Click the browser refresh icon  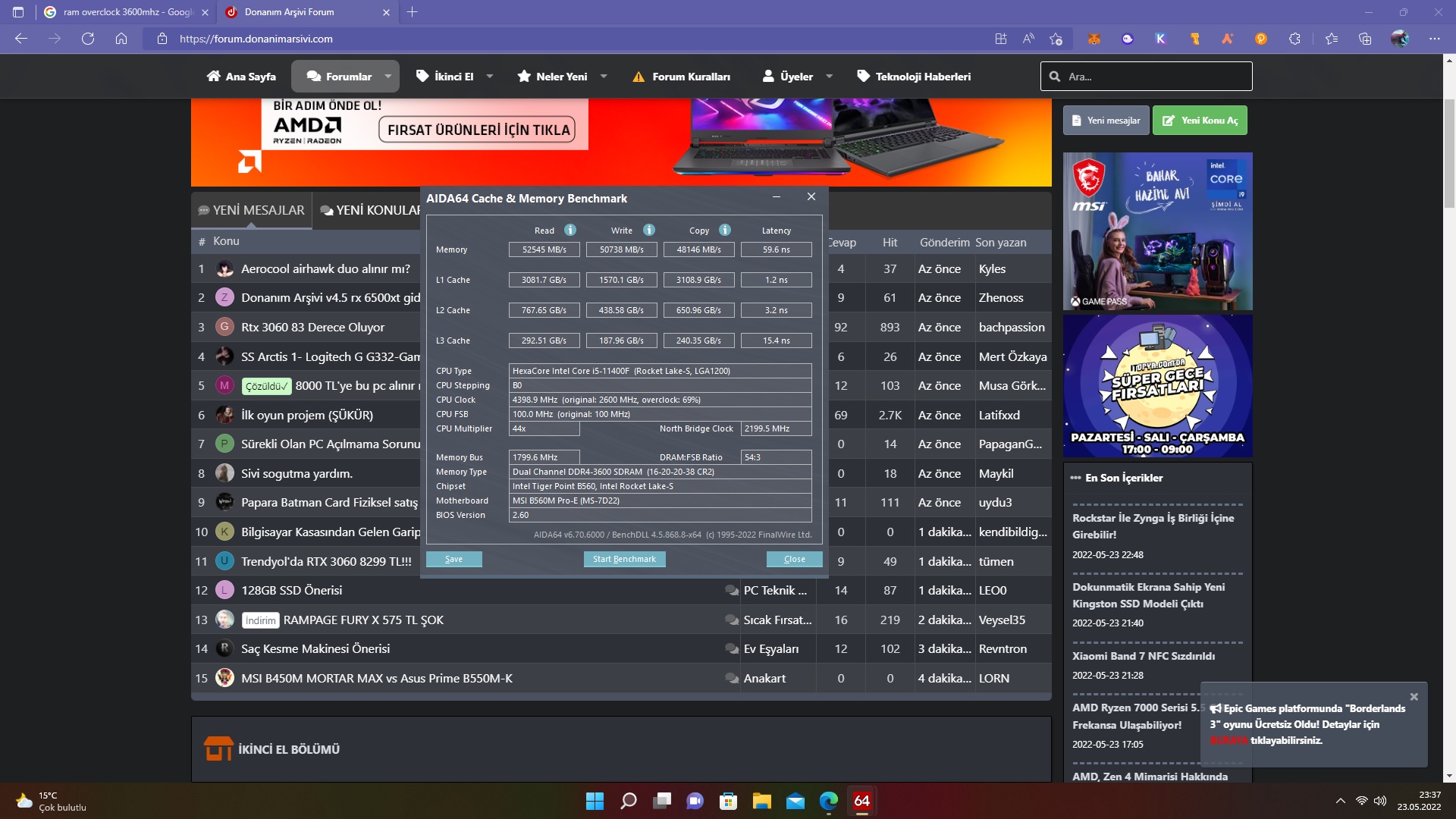(x=88, y=39)
